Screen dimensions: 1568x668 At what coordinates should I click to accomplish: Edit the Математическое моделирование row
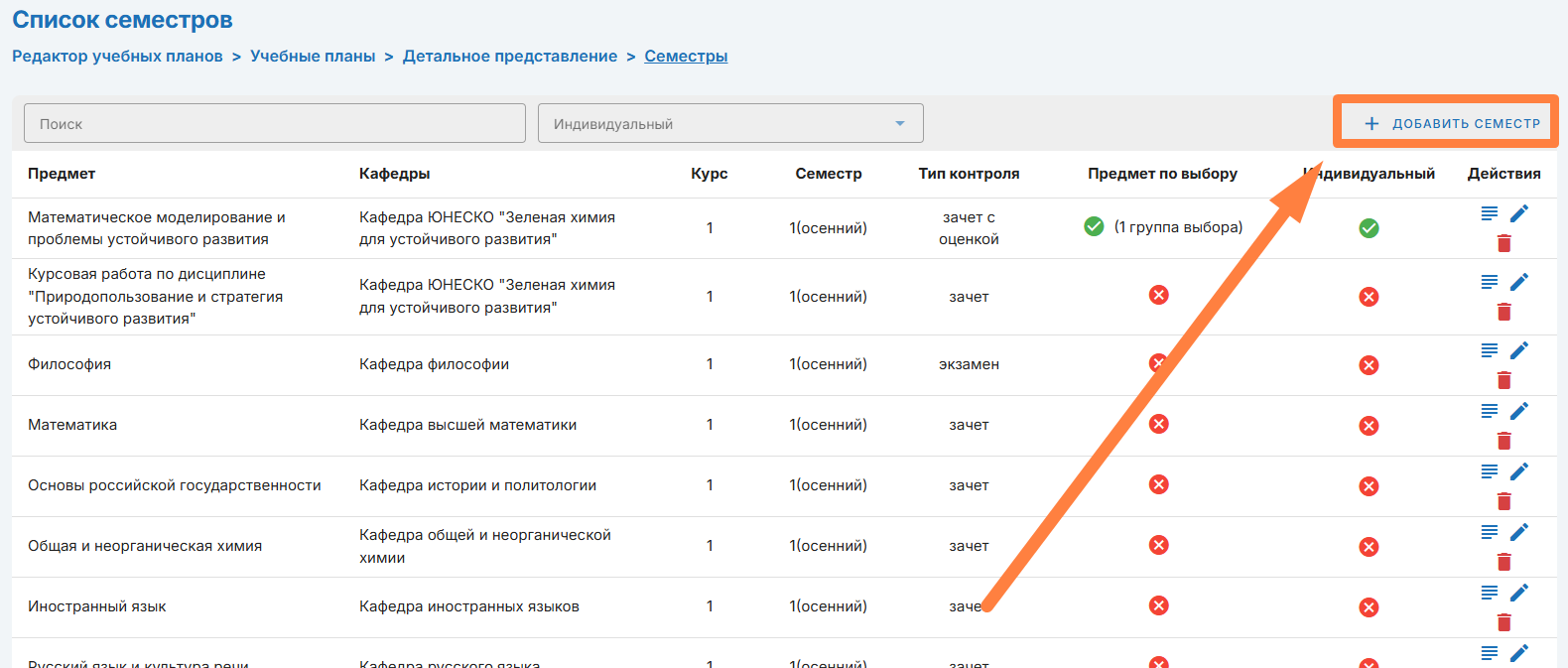pos(1519,213)
